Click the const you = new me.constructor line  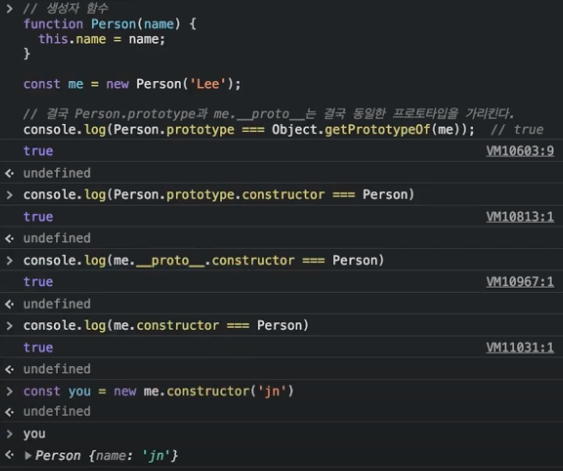click(158, 391)
